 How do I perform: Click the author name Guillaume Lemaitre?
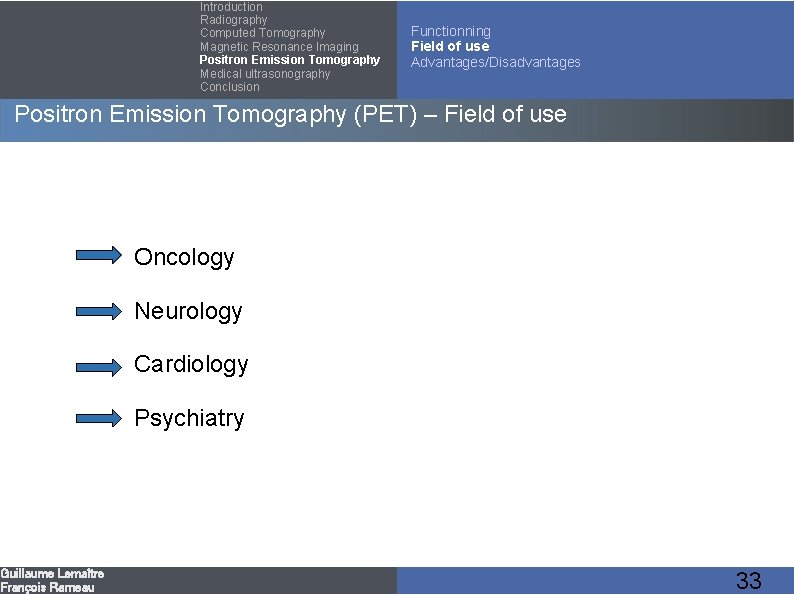pos(52,574)
